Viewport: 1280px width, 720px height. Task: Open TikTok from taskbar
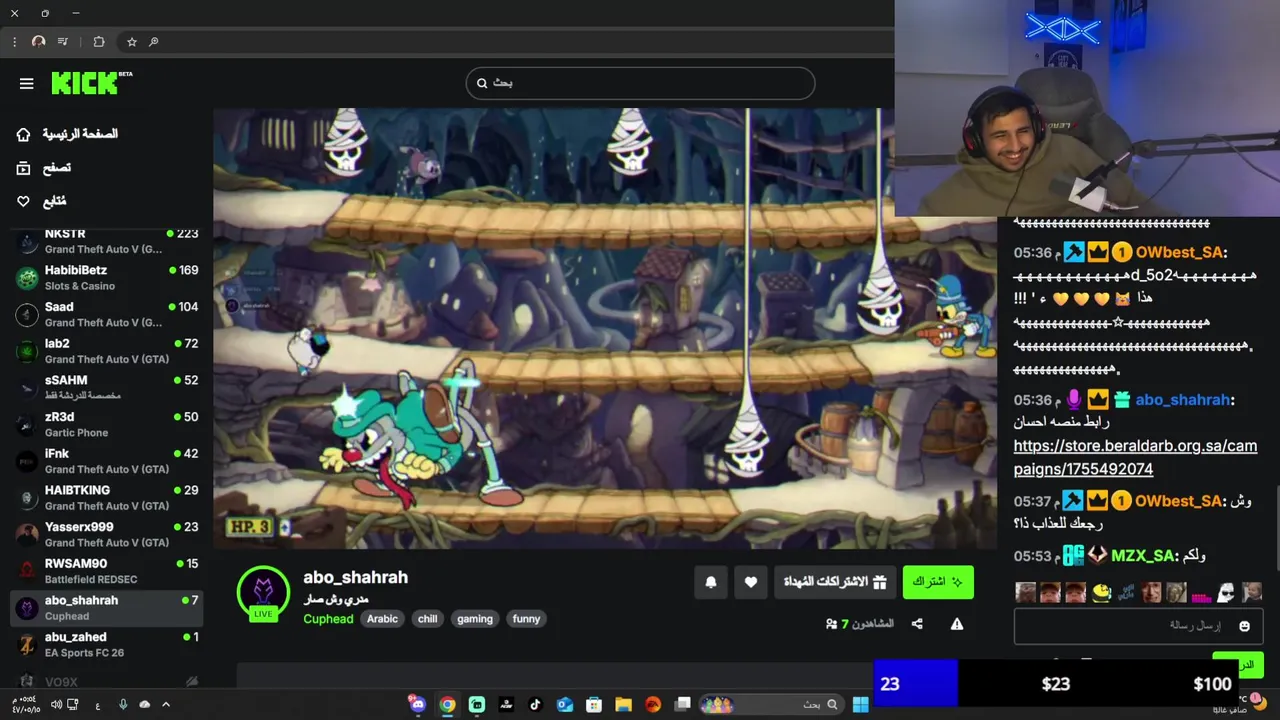coord(535,705)
